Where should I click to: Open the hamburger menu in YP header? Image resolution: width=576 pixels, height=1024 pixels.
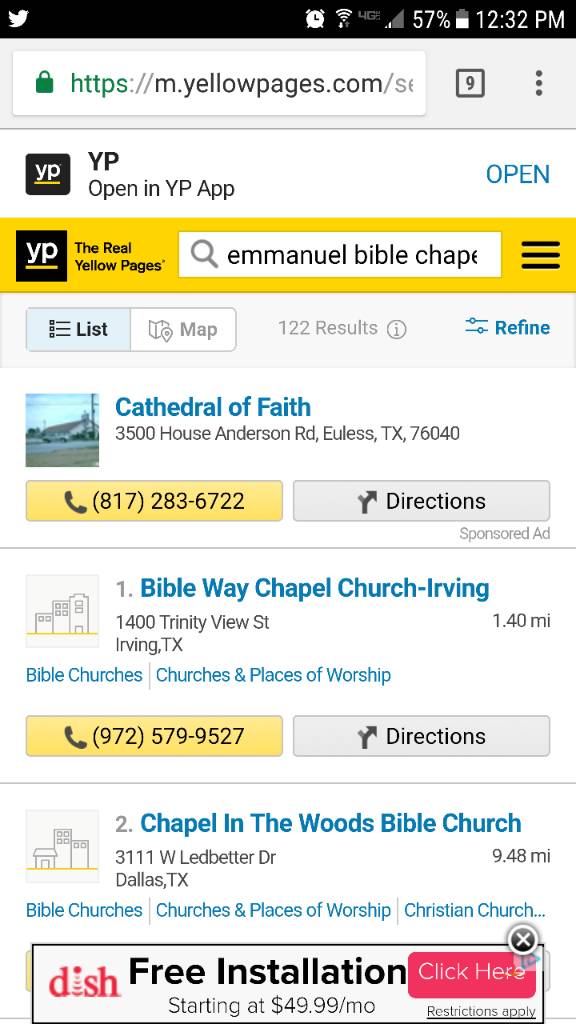(540, 255)
